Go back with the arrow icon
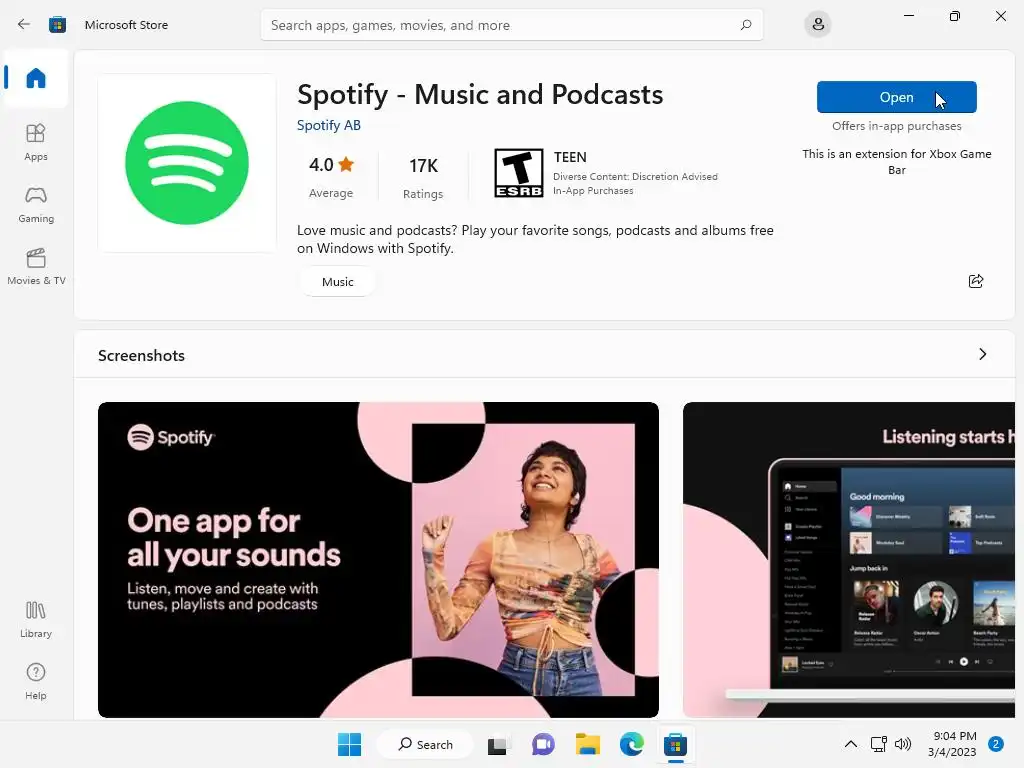This screenshot has width=1024, height=768. pyautogui.click(x=24, y=25)
